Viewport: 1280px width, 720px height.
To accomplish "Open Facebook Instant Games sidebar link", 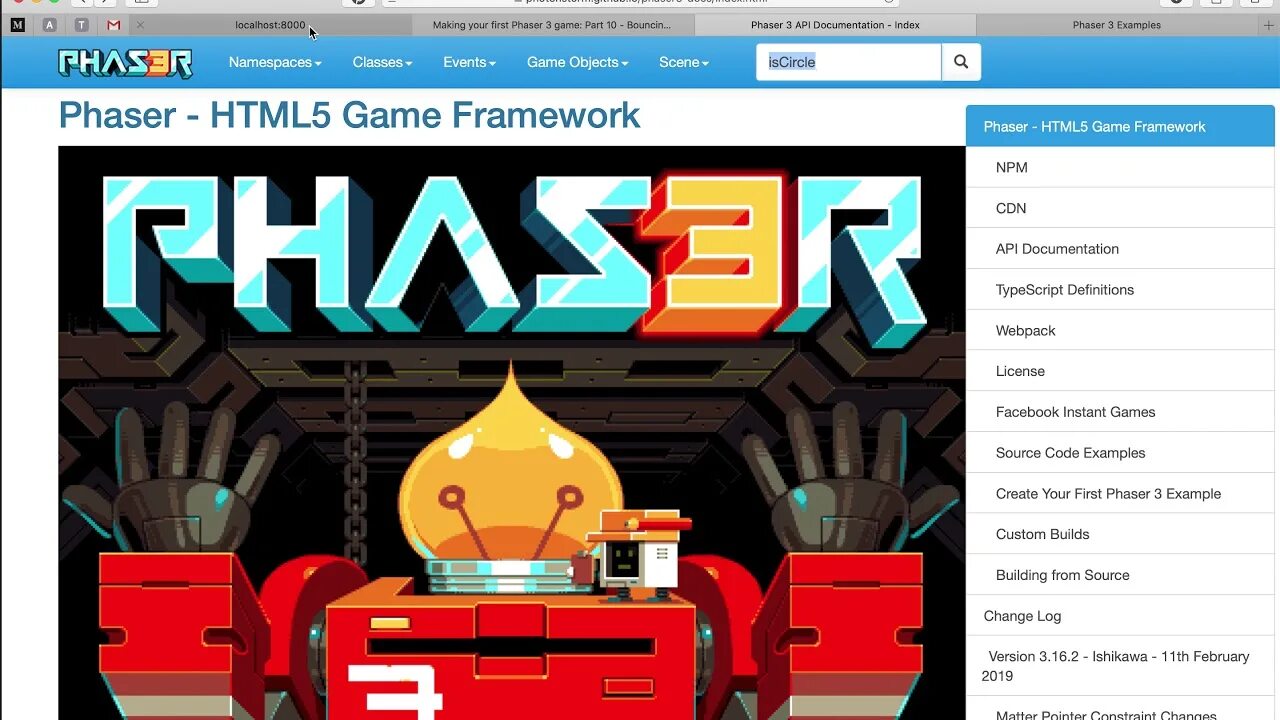I will 1120,412.
